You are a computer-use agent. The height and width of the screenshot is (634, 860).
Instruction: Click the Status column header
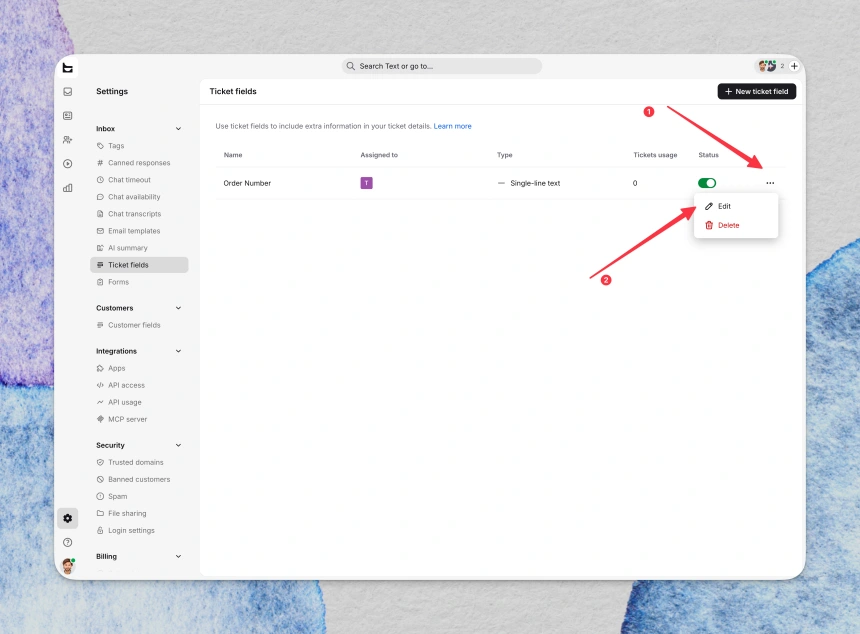708,155
